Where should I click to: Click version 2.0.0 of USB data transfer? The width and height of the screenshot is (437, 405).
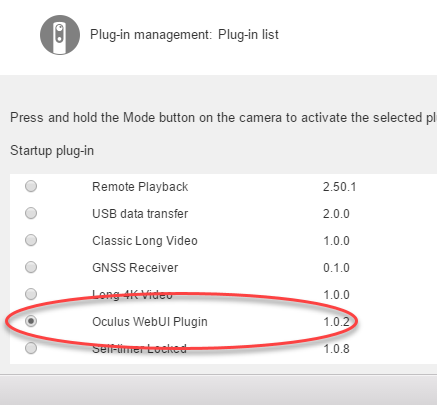point(336,214)
